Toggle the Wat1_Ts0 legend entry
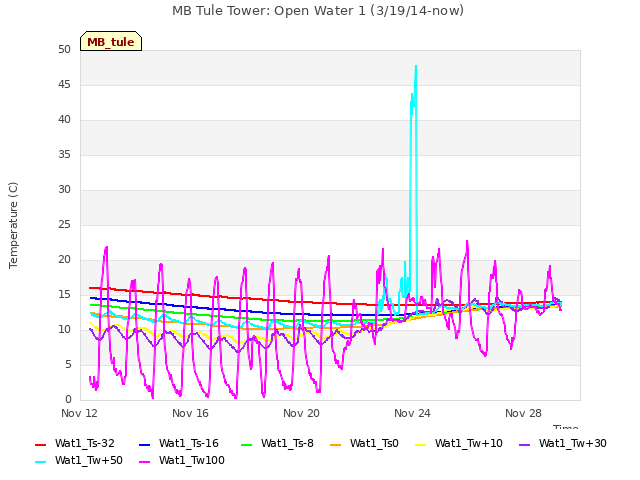 tap(364, 444)
